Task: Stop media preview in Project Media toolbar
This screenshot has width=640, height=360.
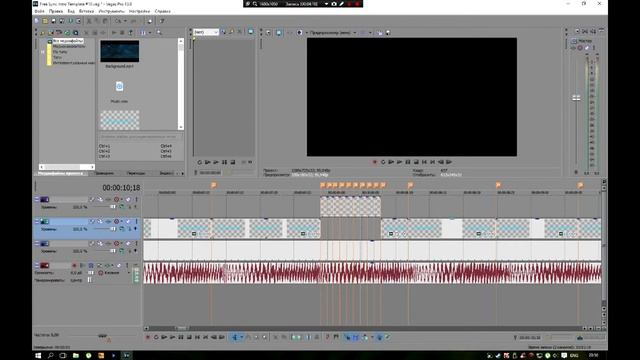Action: click(x=122, y=32)
